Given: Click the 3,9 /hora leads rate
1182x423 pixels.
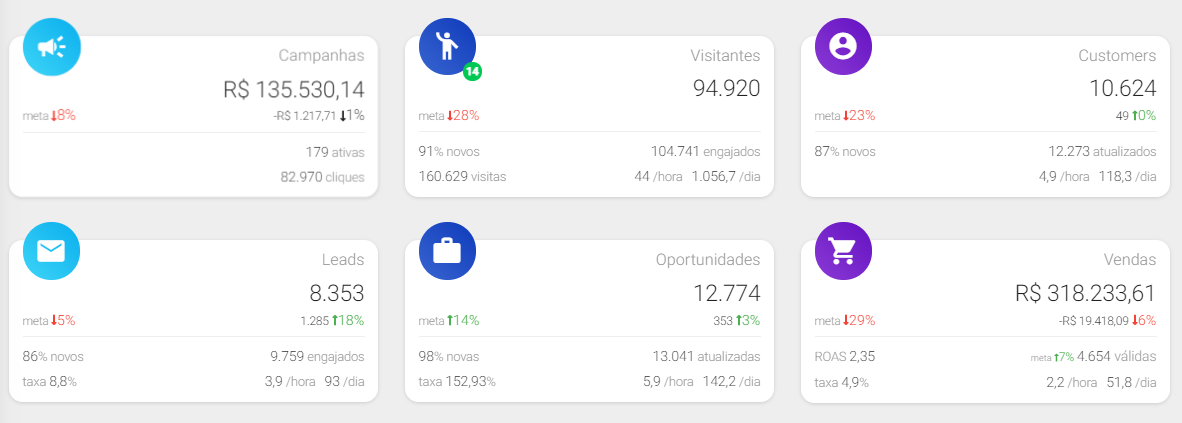Looking at the screenshot, I should [290, 382].
